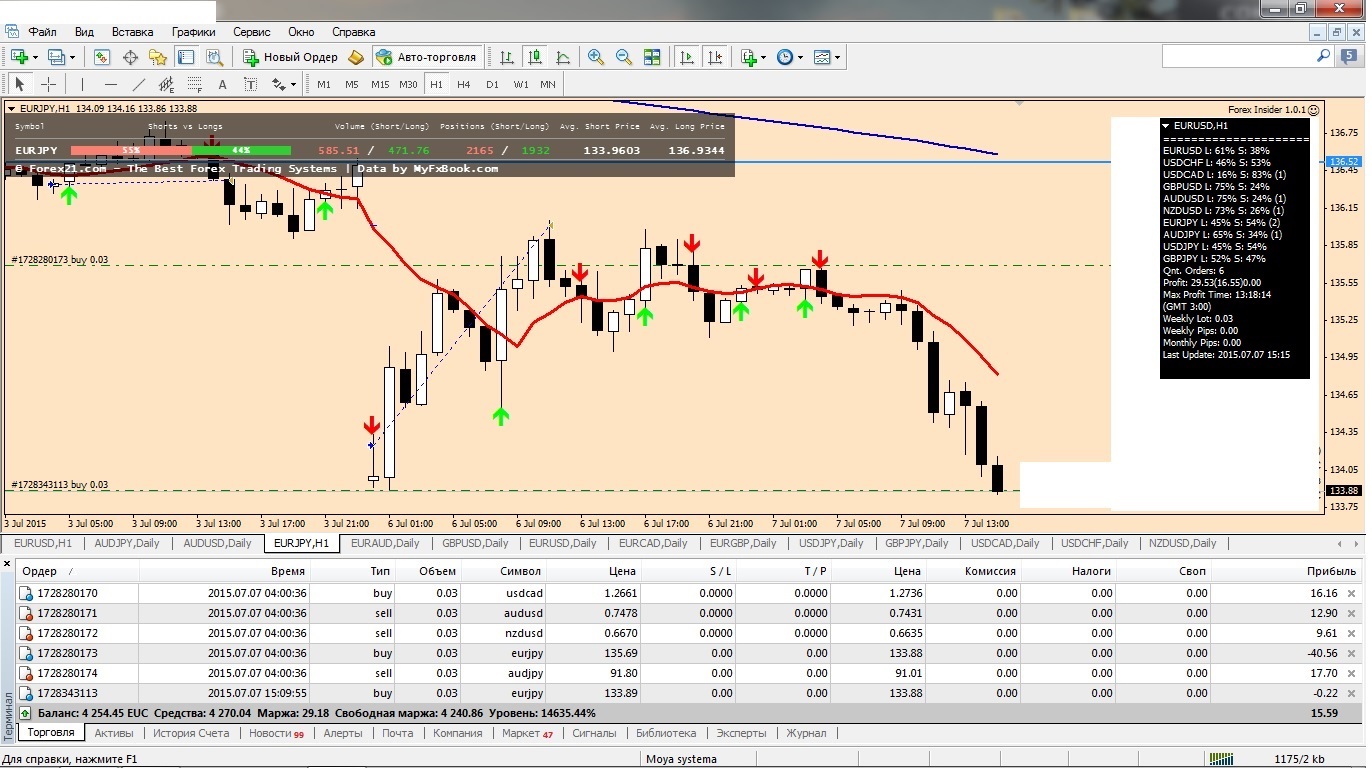Close order 1728280173 with its X
Viewport: 1372px width, 768px height.
[1352, 653]
